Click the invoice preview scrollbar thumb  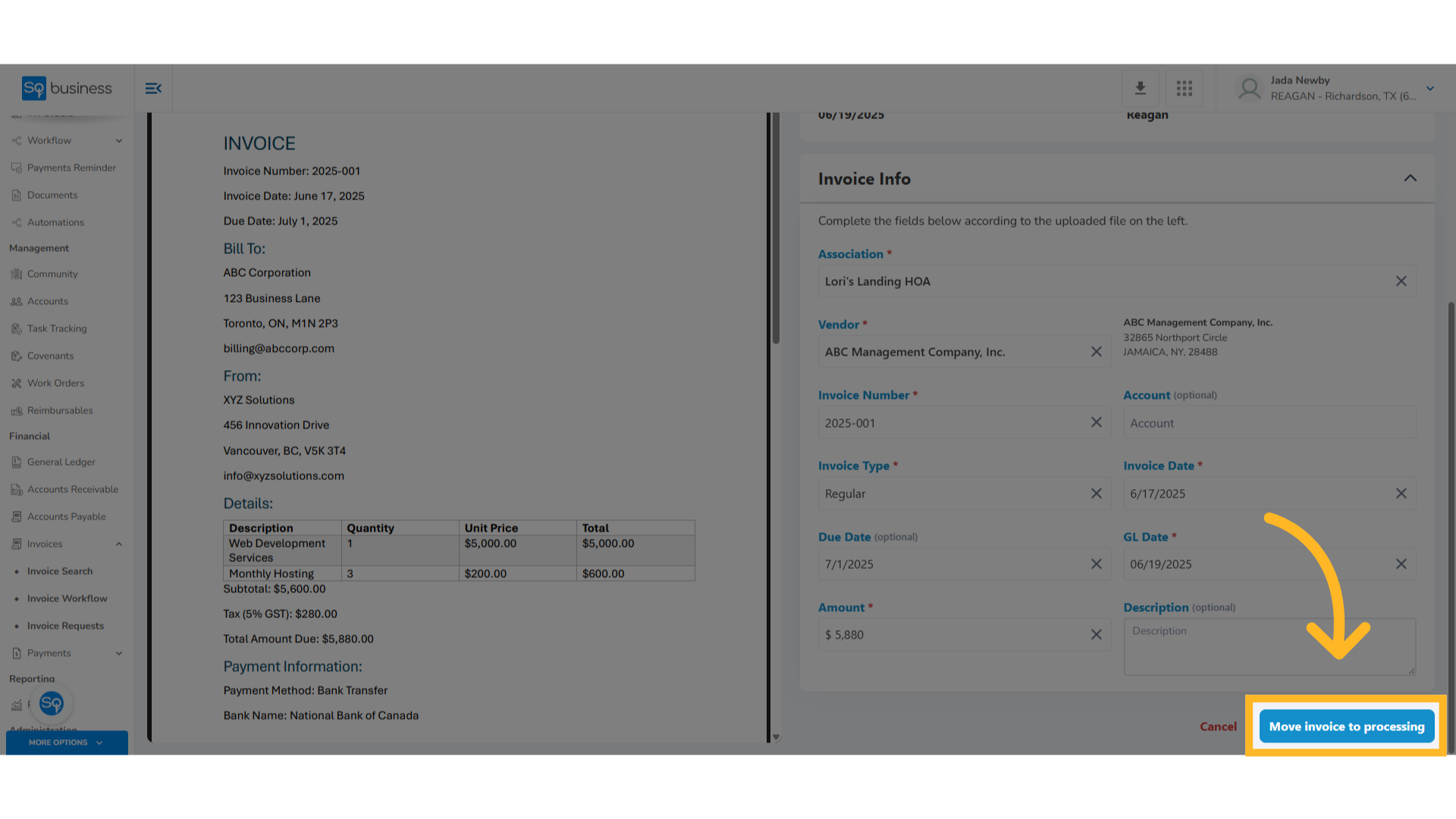[x=776, y=227]
